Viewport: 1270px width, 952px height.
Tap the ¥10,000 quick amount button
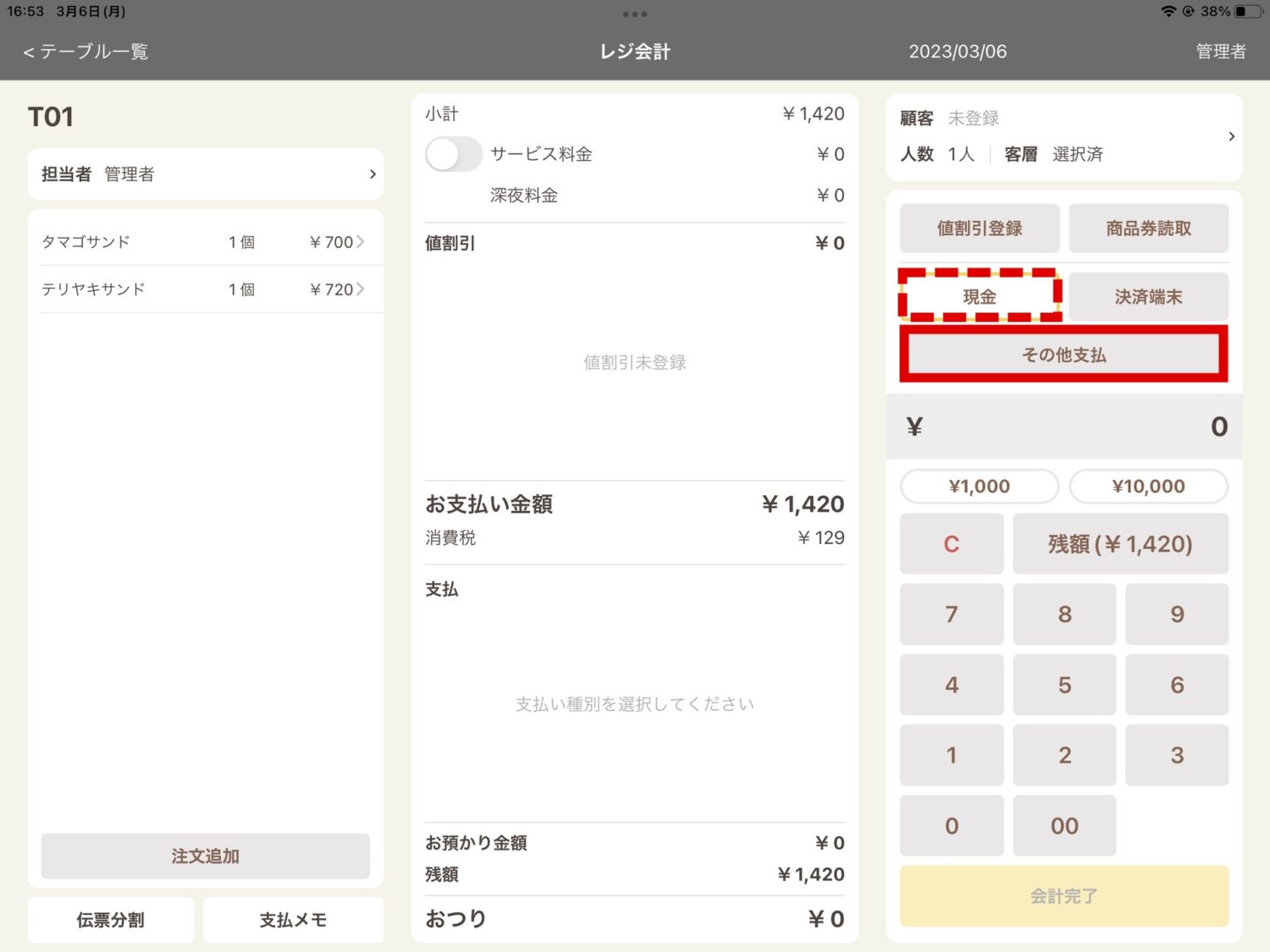coord(1148,487)
